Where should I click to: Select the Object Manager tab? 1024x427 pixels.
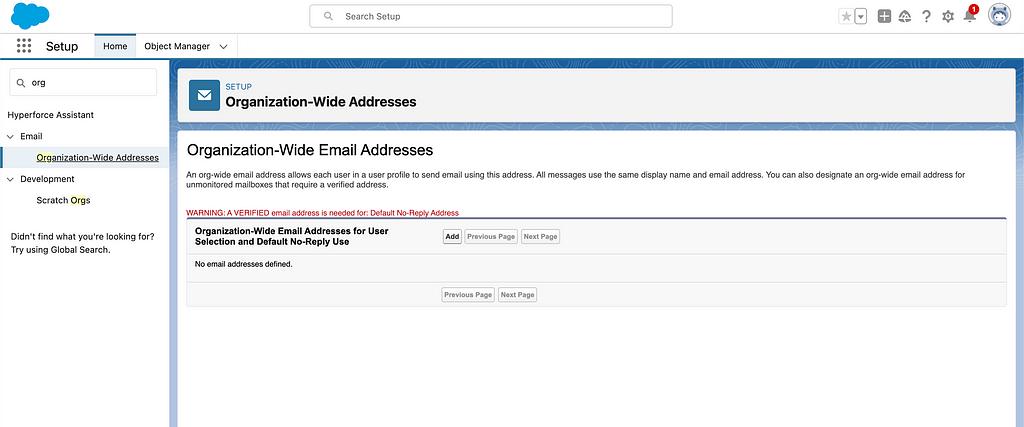coord(177,46)
